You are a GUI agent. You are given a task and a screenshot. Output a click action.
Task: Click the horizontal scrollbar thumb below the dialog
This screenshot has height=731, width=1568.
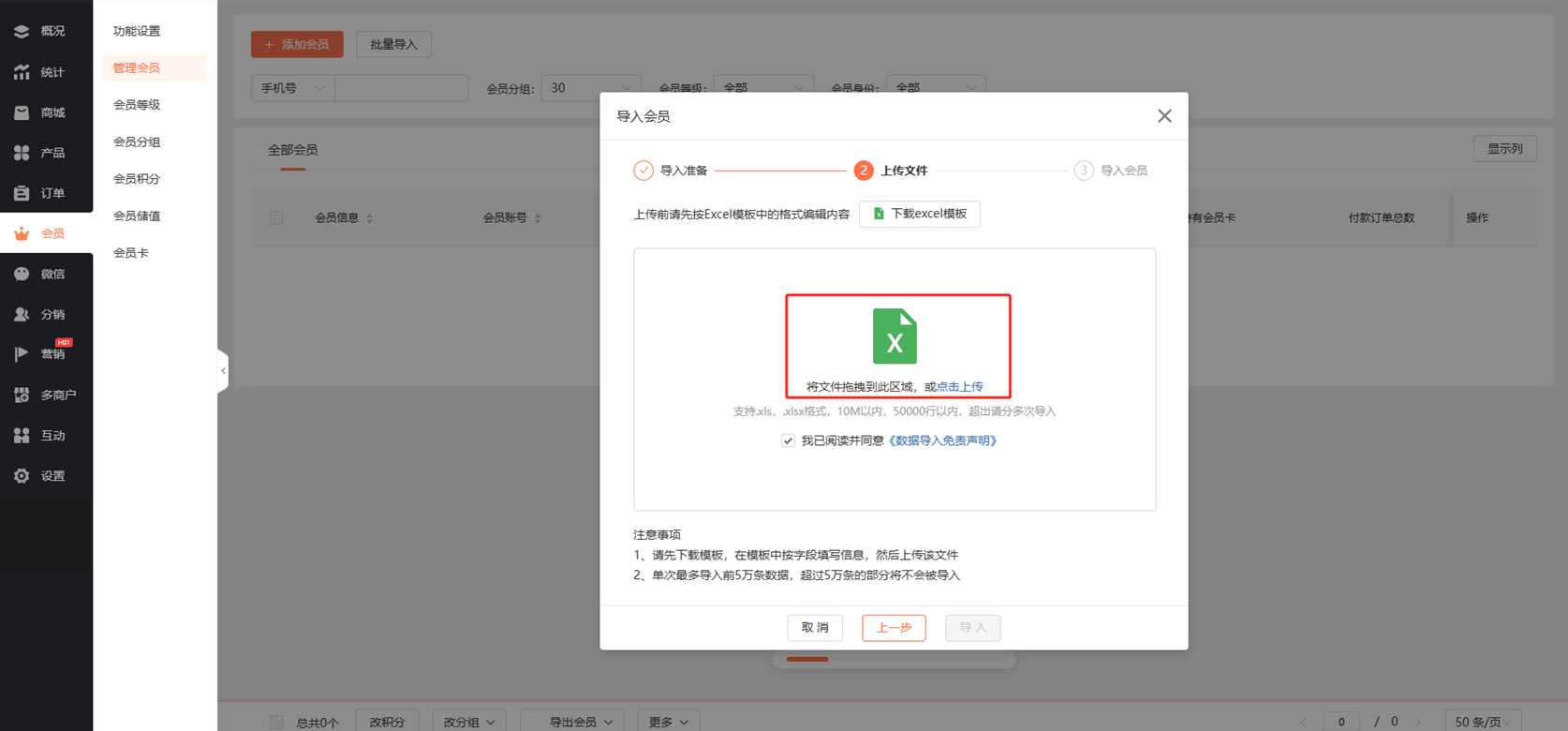tap(807, 660)
